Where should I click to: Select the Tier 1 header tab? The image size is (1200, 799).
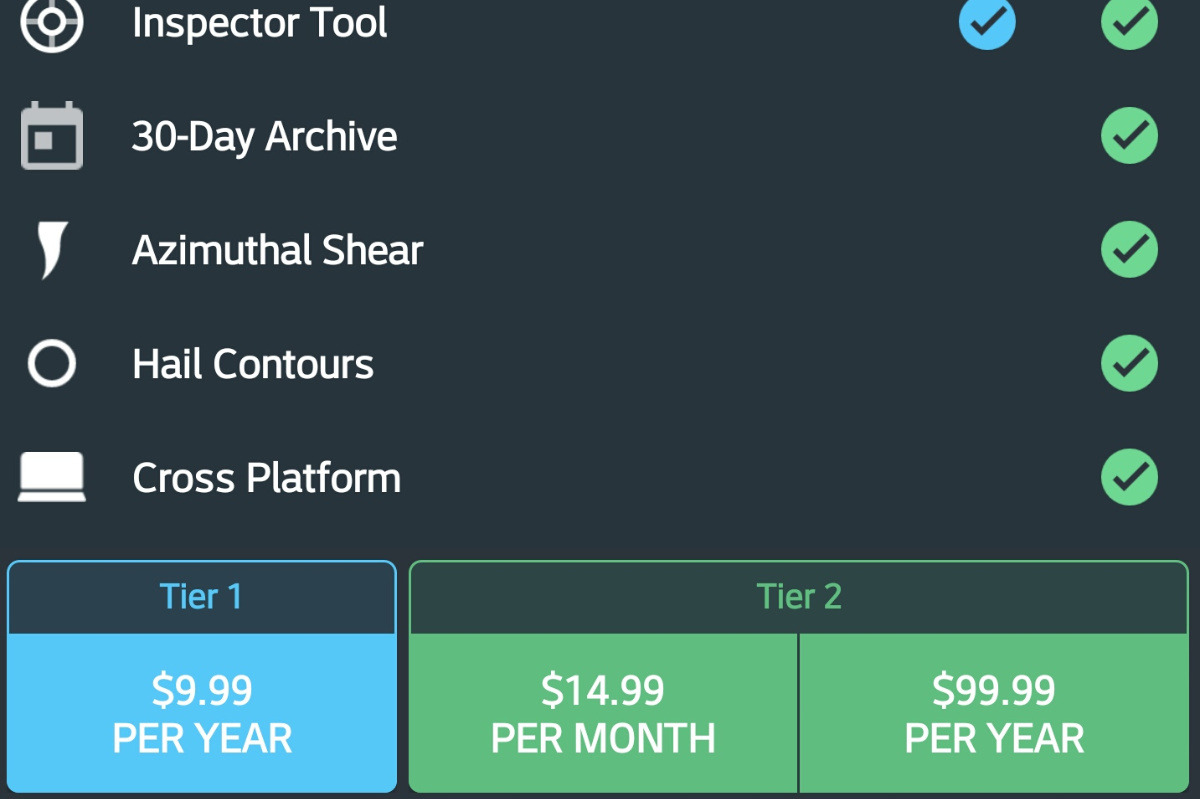point(202,597)
